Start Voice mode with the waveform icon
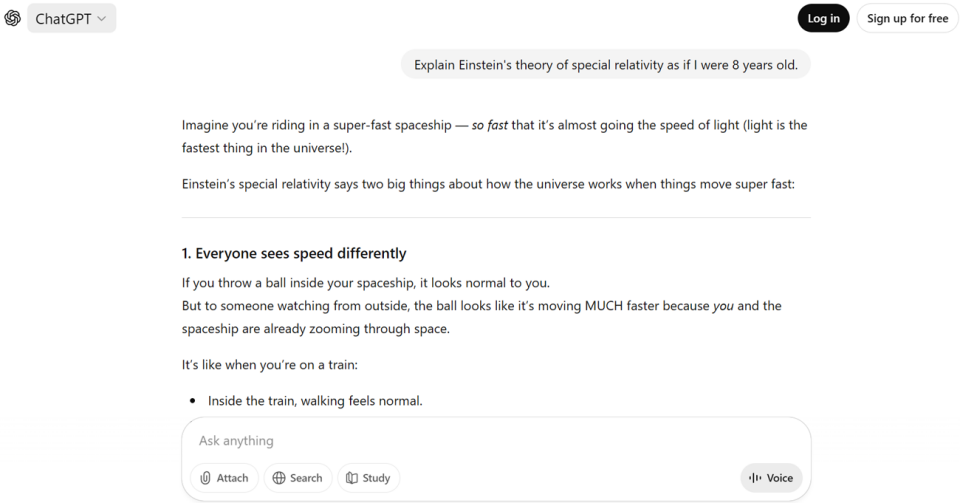The image size is (960, 503). [771, 478]
